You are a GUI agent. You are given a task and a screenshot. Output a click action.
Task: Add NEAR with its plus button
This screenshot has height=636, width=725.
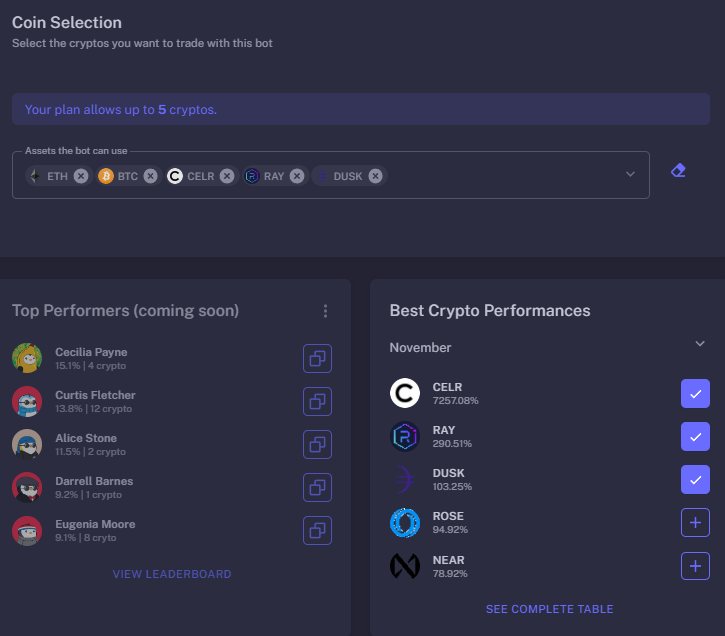(x=695, y=566)
